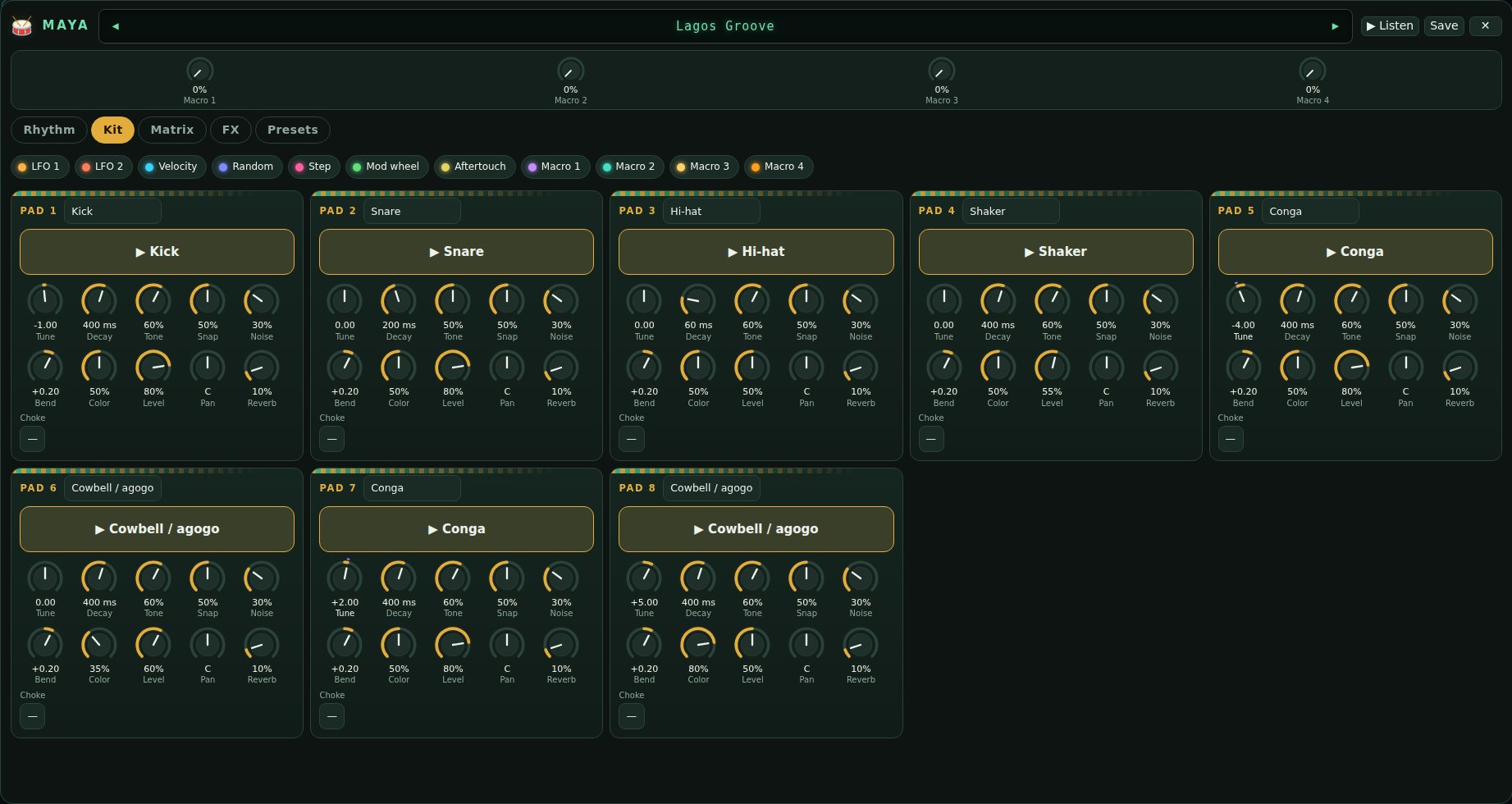Click the Macro 4 modulation source chip
The image size is (1512, 804).
coord(779,167)
